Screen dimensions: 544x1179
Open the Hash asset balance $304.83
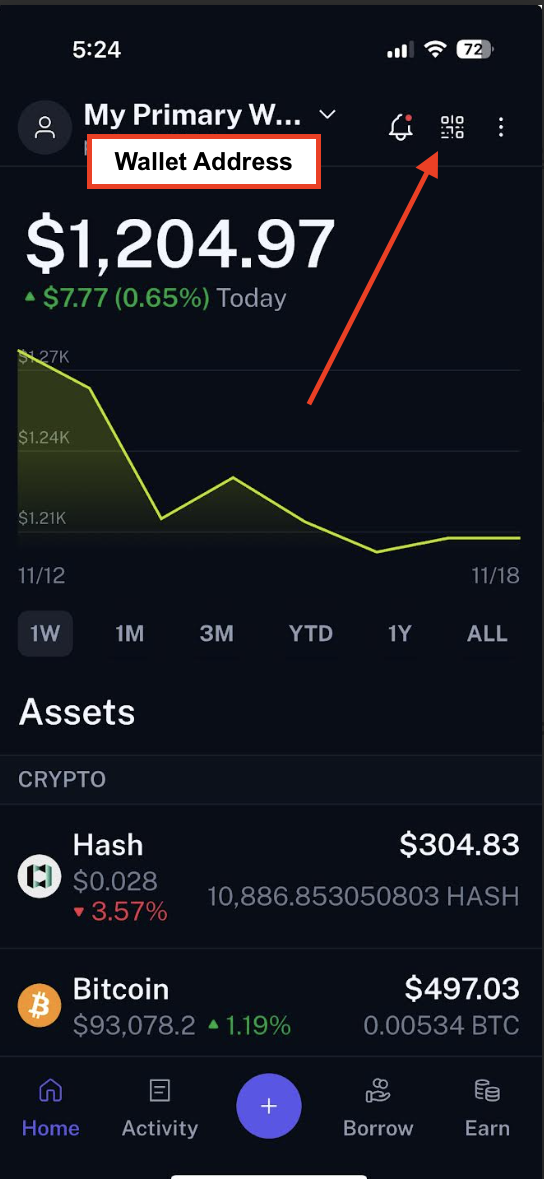tap(459, 844)
